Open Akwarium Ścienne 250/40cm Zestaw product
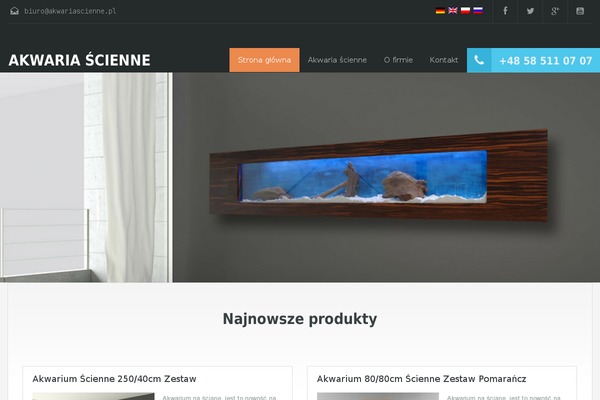Viewport: 600px width, 400px height. (114, 379)
